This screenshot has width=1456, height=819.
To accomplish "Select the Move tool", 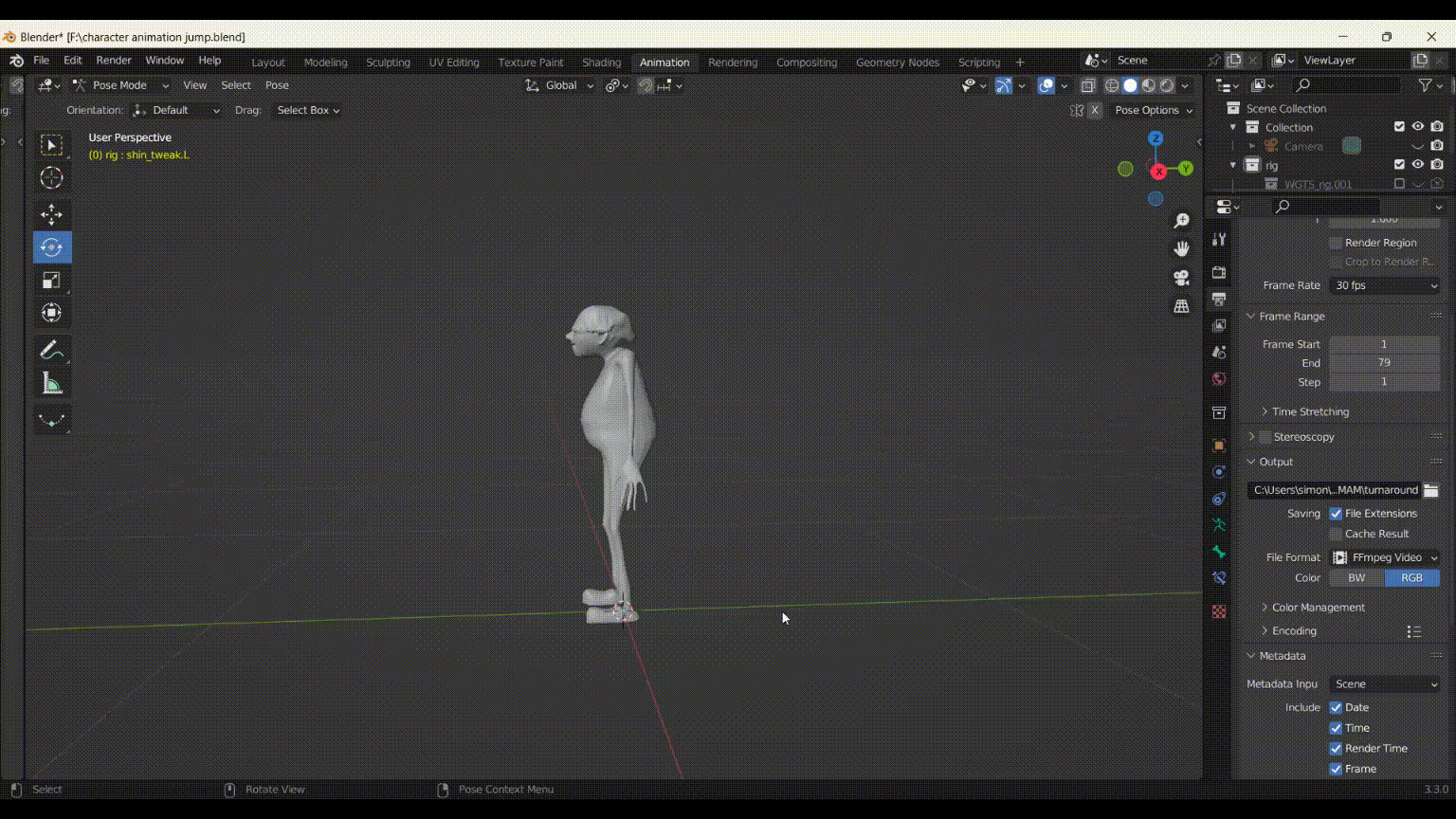I will click(x=52, y=215).
